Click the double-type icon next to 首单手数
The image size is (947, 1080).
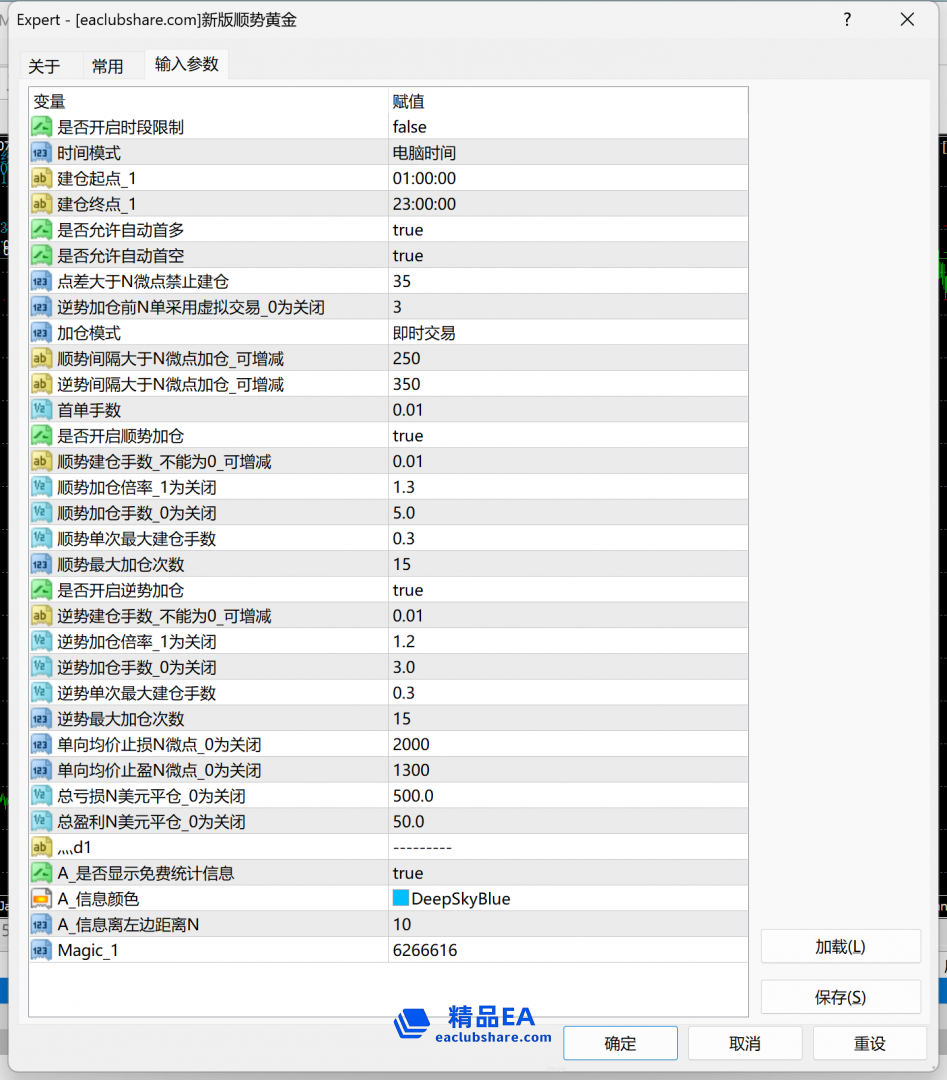coord(41,410)
